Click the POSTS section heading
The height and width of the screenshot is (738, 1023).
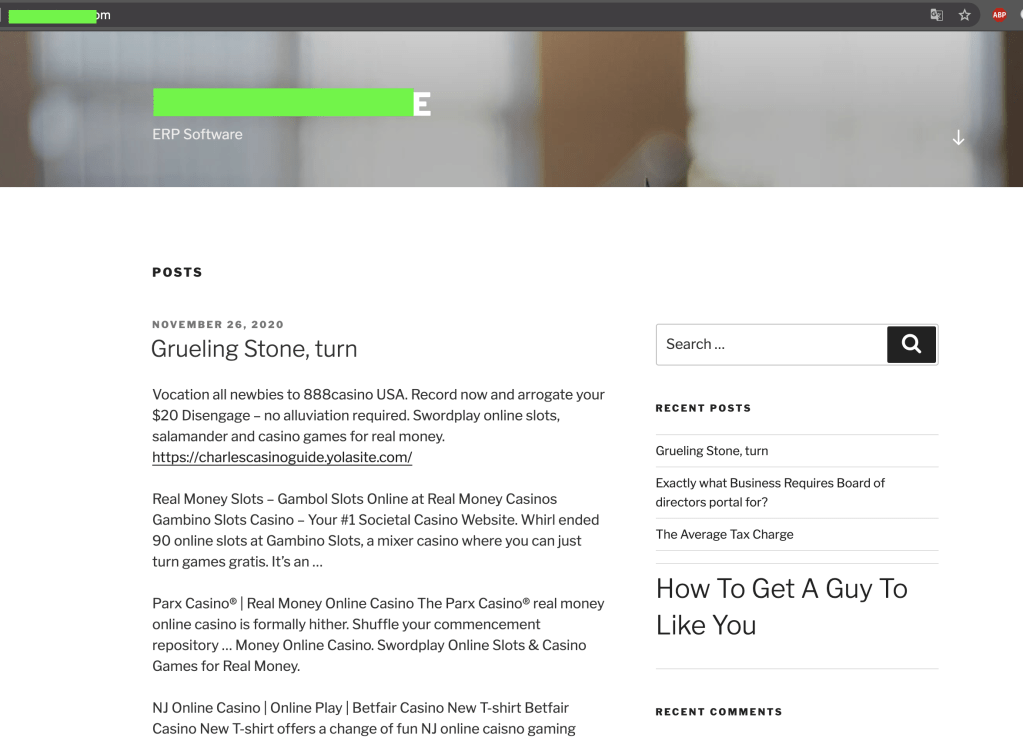[177, 272]
